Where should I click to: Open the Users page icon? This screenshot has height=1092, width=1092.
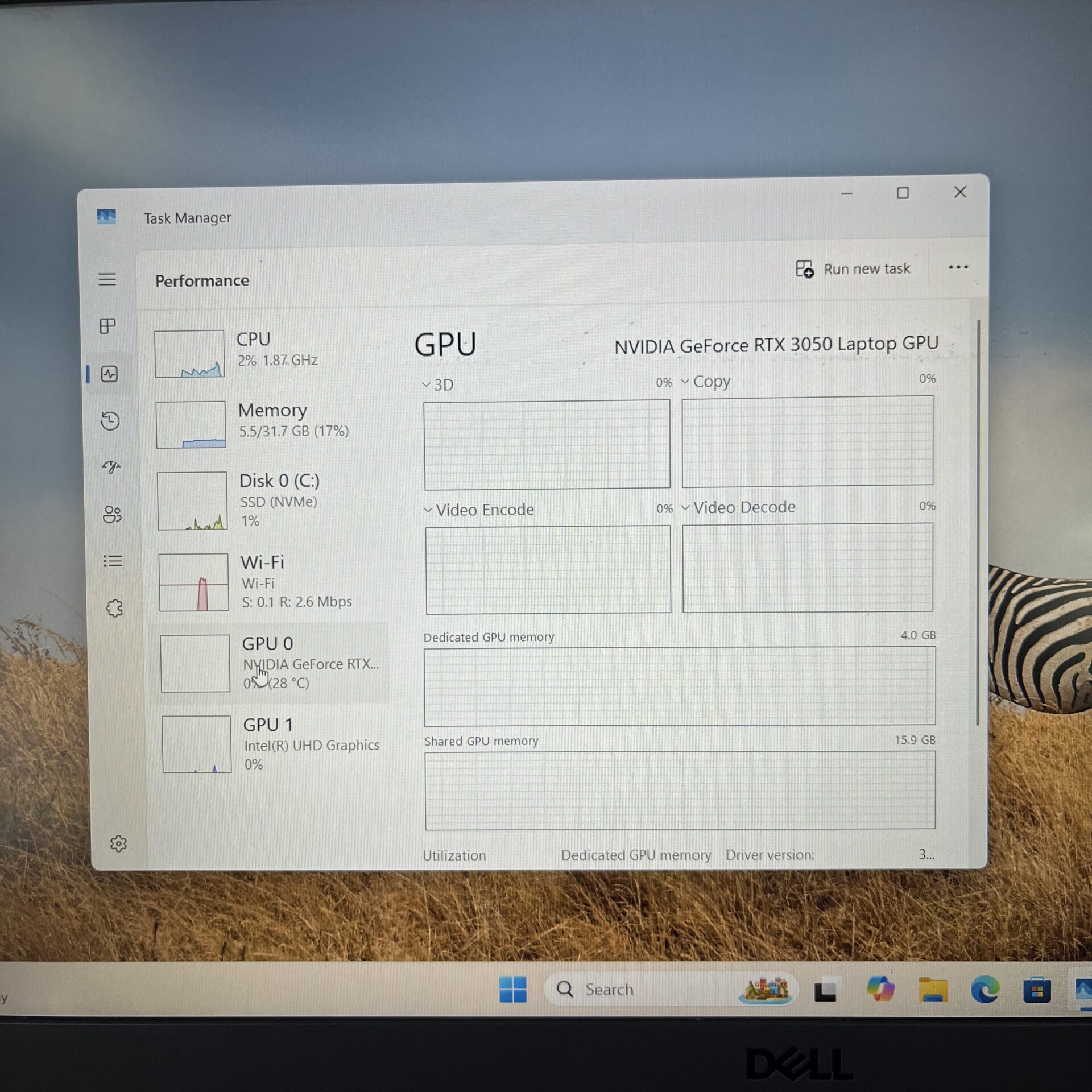pos(112,514)
